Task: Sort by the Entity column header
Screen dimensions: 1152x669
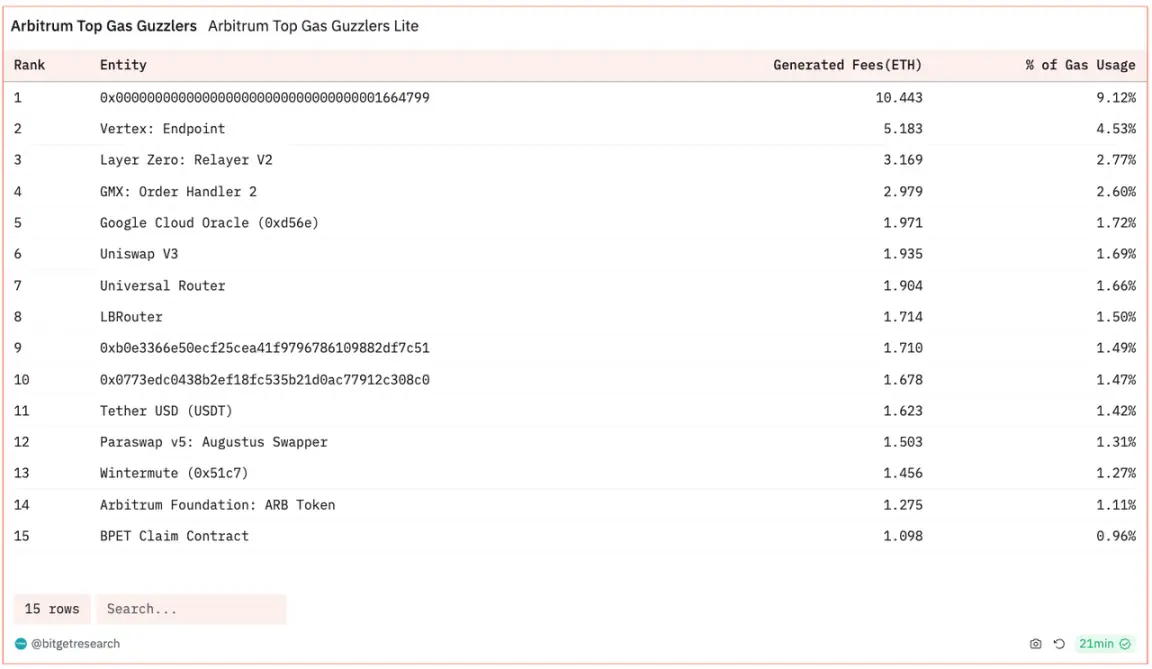Action: tap(123, 65)
